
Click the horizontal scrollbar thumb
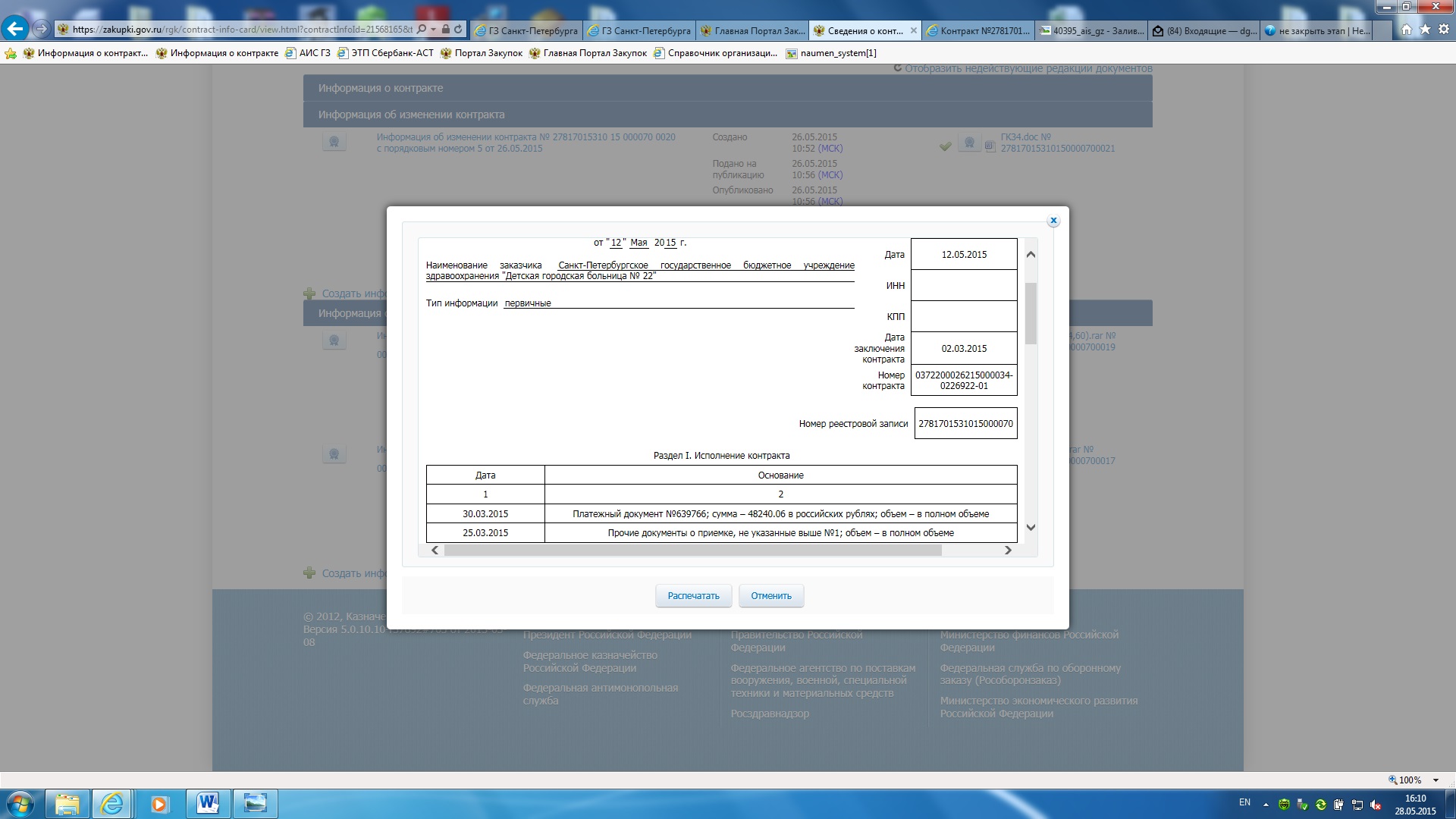692,551
